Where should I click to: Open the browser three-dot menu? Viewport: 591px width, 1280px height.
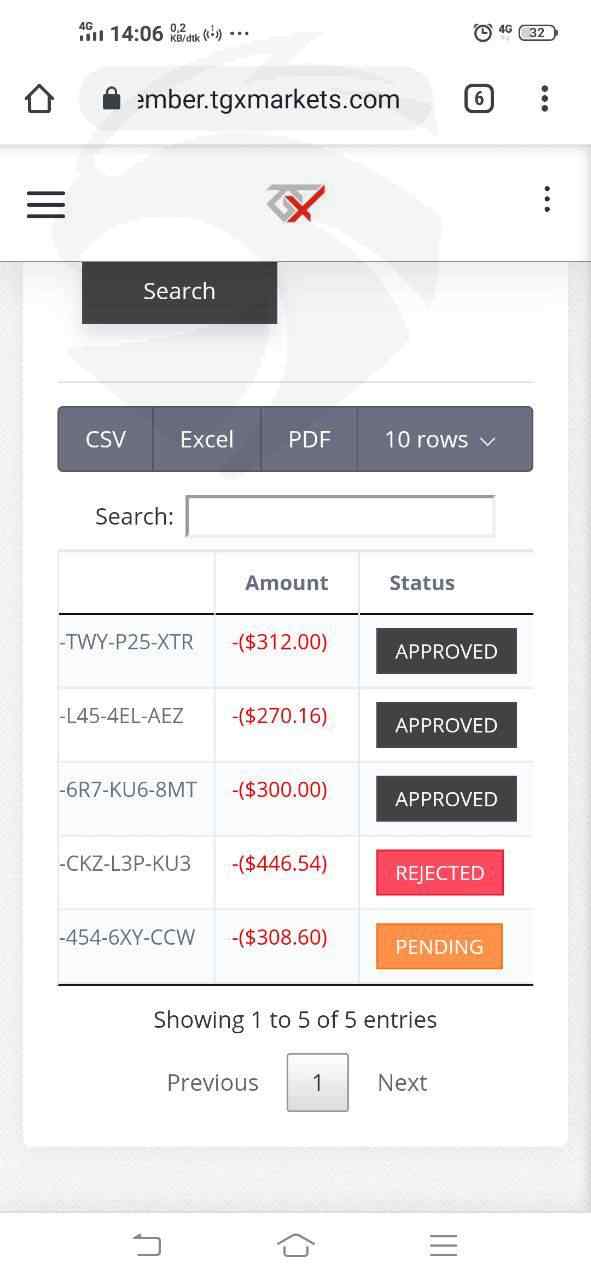pos(544,98)
